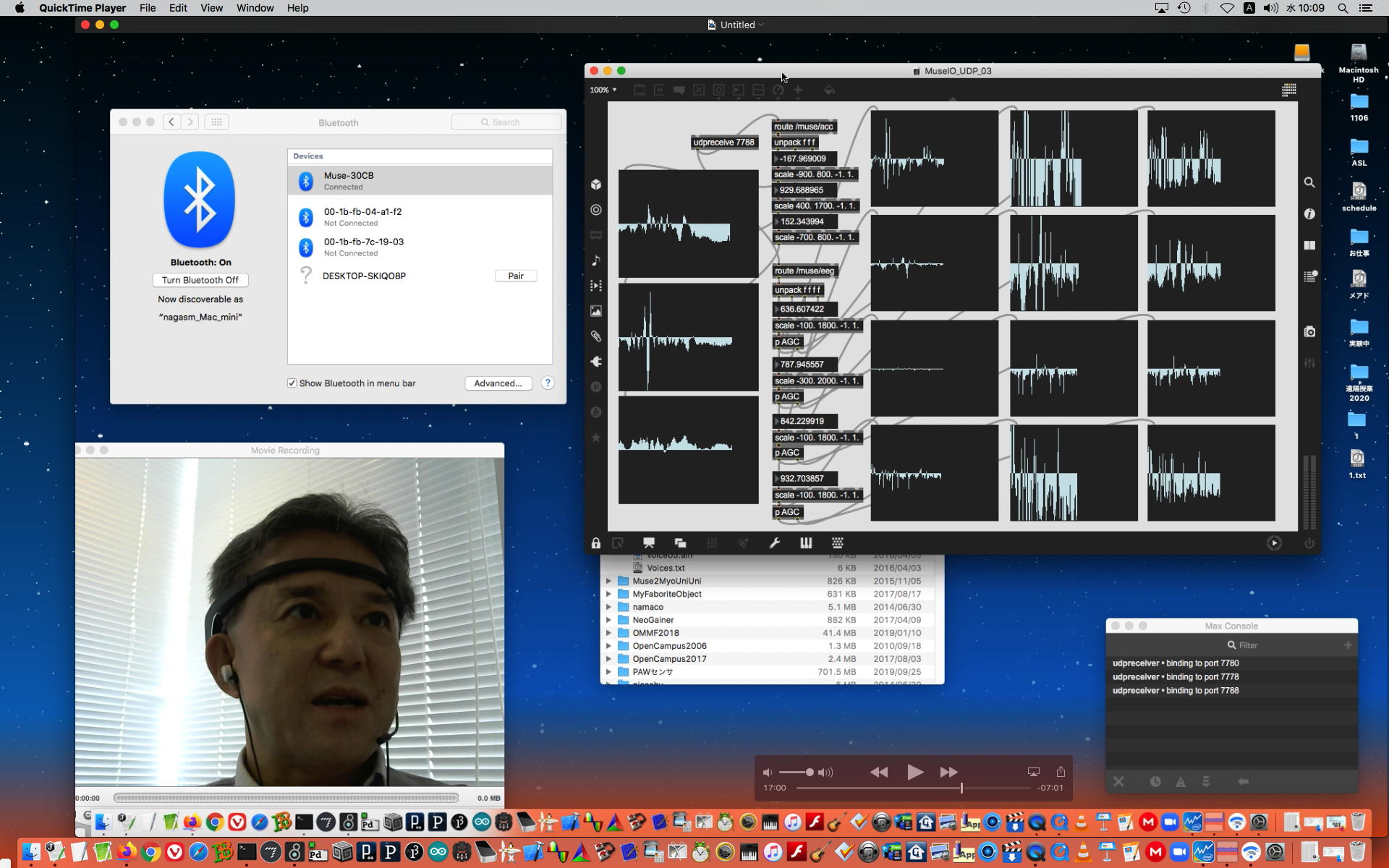
Task: Toggle Show Bluetooth in menu bar checkbox
Action: (292, 383)
